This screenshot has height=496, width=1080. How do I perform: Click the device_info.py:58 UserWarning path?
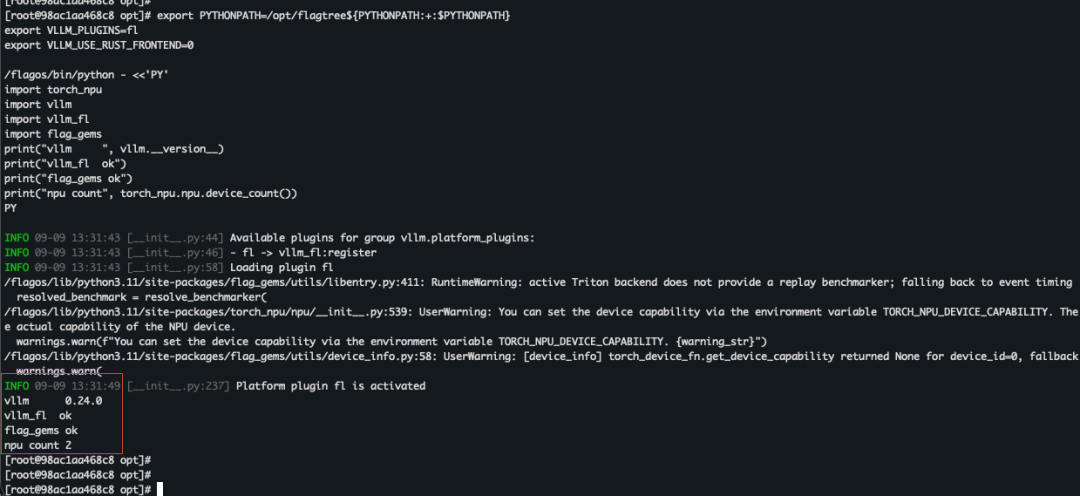pos(221,356)
